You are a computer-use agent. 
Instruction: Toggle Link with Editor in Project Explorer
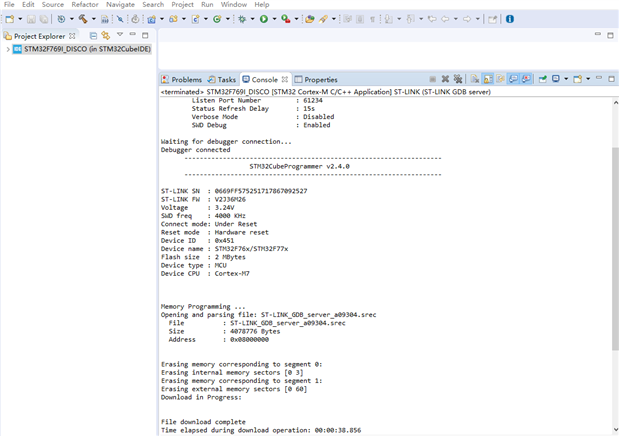(106, 36)
